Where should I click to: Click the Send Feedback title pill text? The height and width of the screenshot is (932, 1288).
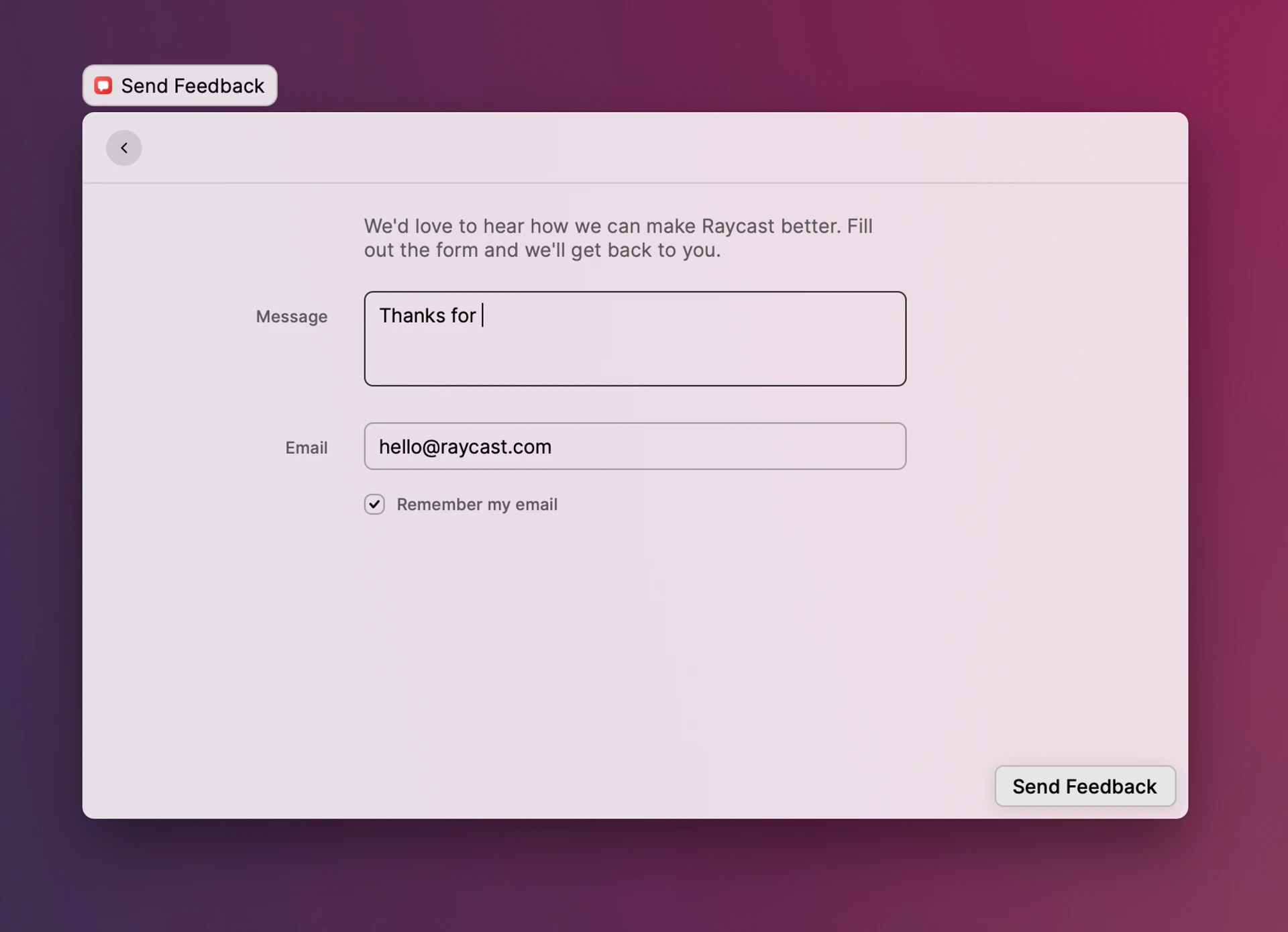(x=193, y=86)
